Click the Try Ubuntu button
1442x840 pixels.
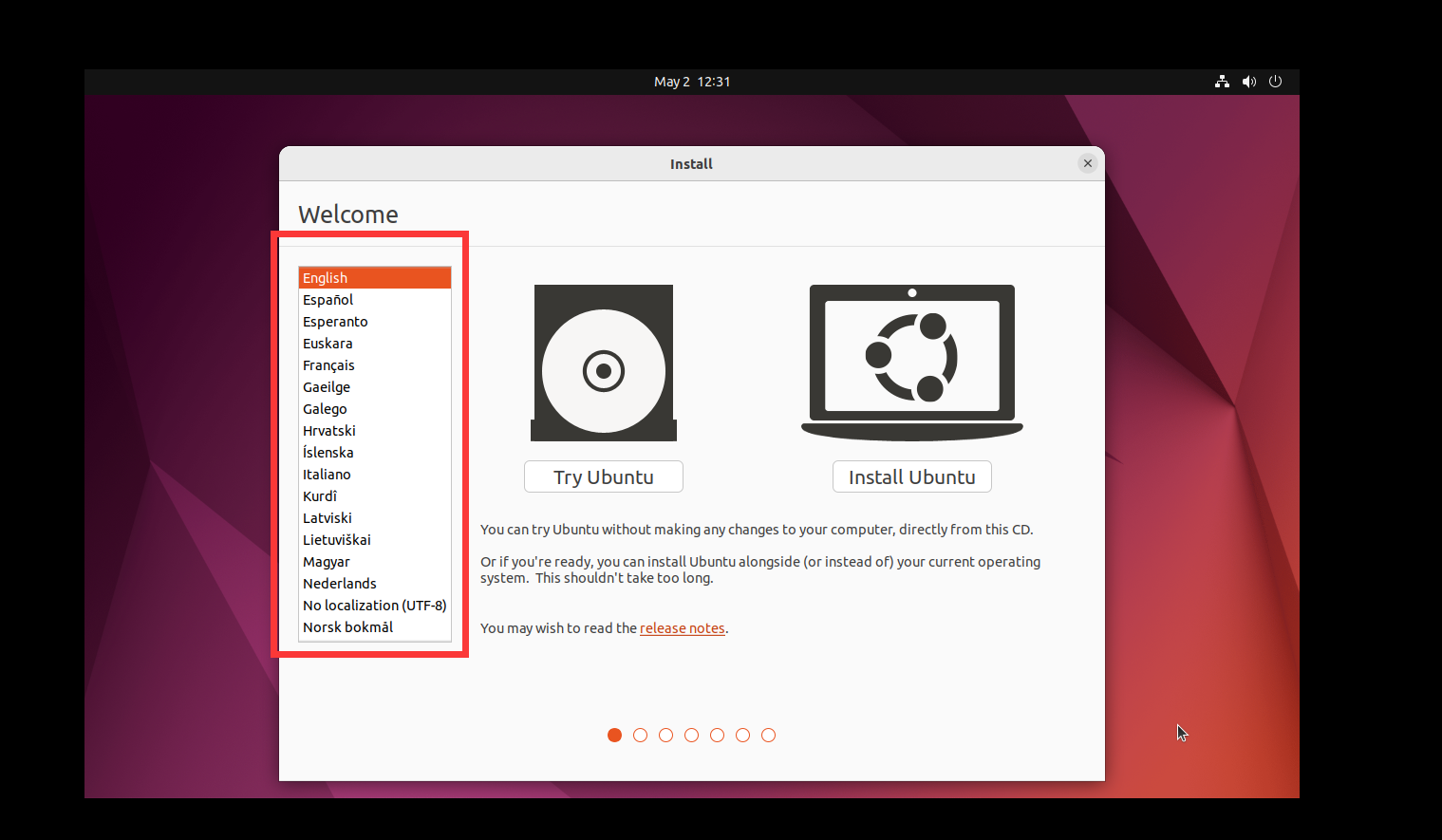click(604, 476)
